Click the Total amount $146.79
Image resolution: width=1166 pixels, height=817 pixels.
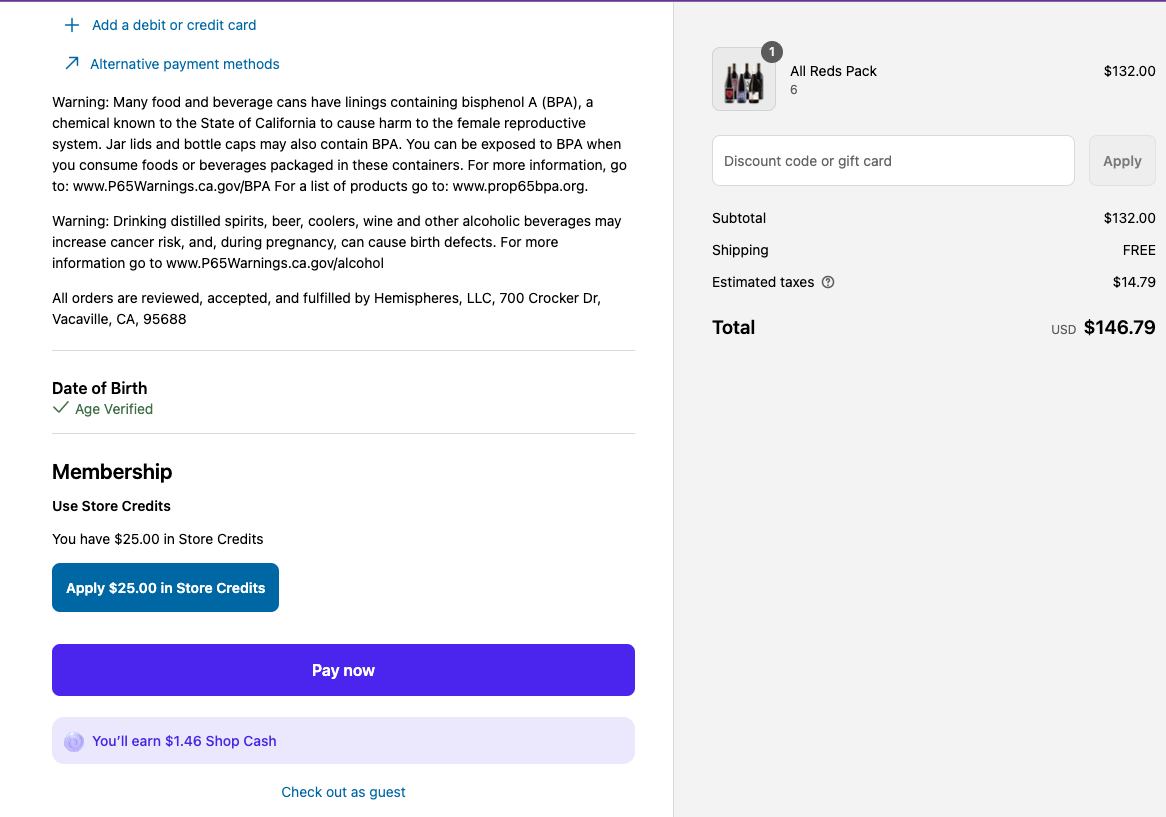(1119, 327)
